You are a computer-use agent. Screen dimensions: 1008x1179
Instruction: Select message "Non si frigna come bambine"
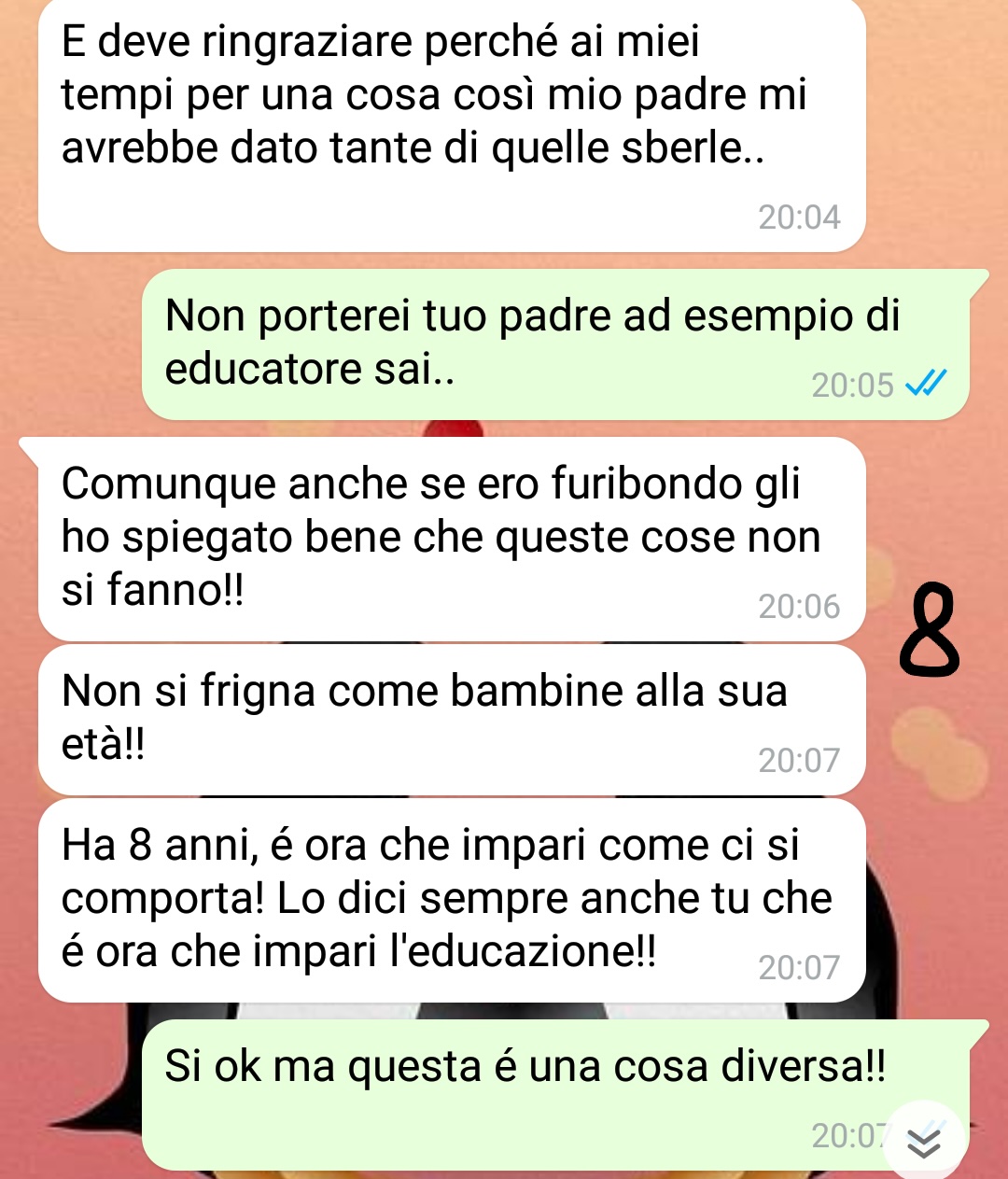(452, 720)
